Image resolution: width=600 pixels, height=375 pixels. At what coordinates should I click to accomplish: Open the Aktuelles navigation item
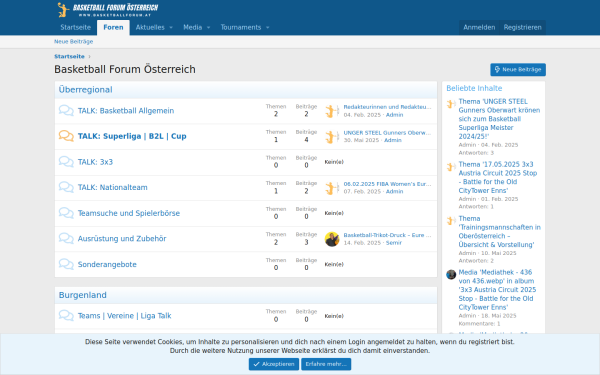(150, 28)
